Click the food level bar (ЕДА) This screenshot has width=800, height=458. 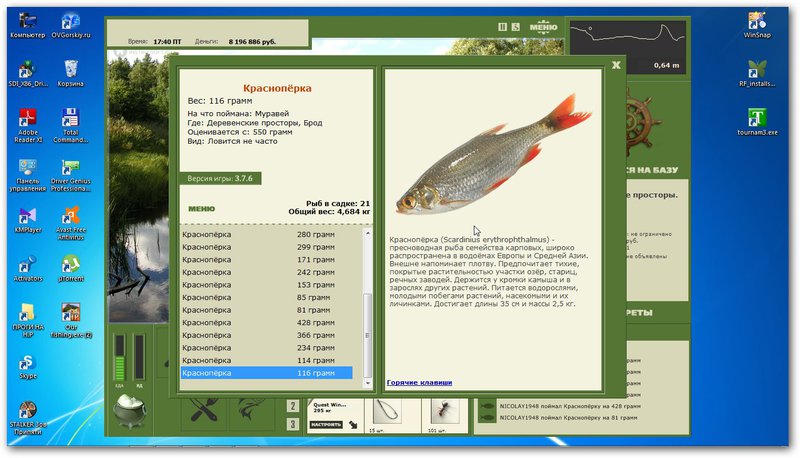119,358
